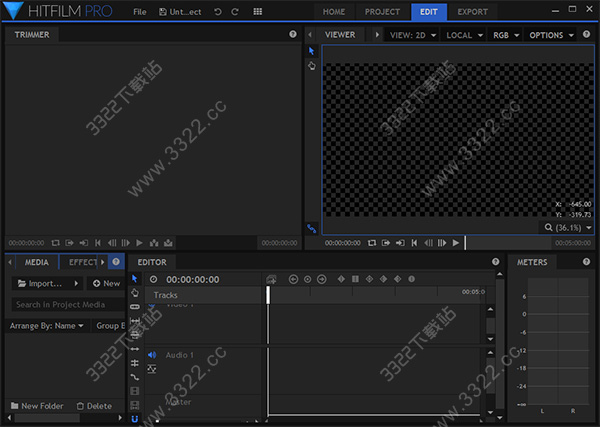Click the Viewer zoom percentage control
The image size is (600, 427).
[569, 227]
